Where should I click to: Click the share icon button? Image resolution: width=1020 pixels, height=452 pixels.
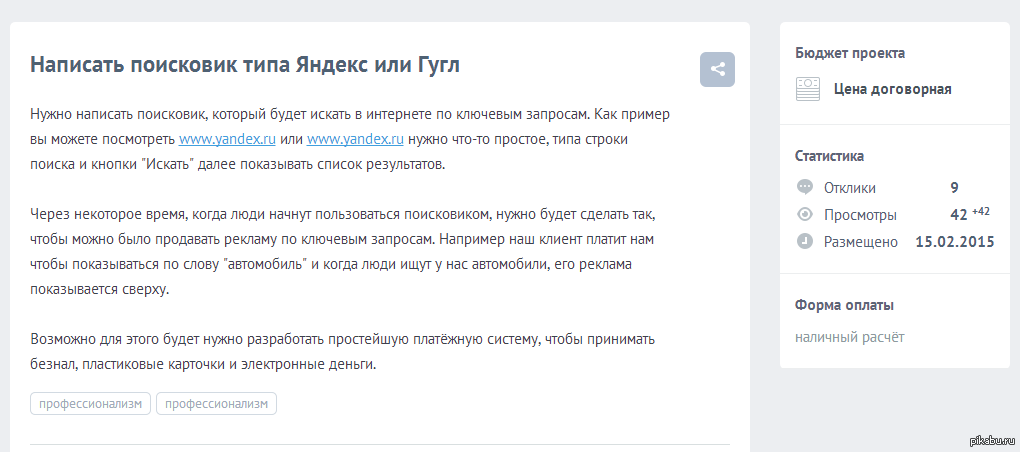(x=717, y=69)
